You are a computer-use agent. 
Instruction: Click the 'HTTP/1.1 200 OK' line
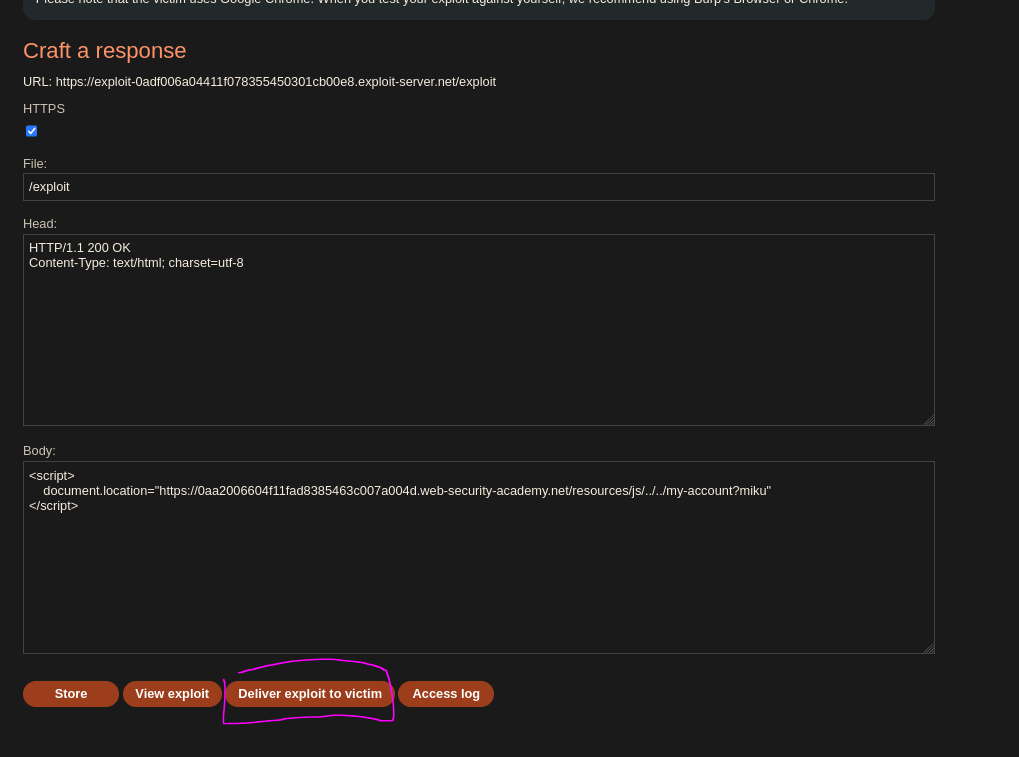[80, 248]
